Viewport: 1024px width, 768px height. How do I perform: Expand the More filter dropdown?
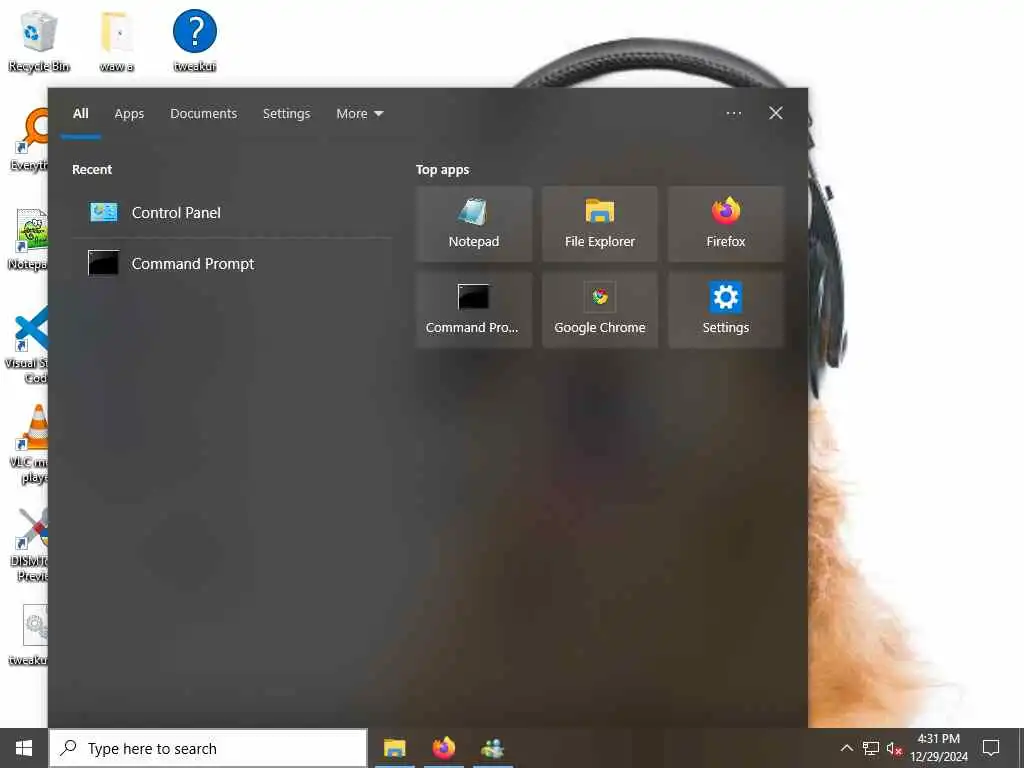359,113
